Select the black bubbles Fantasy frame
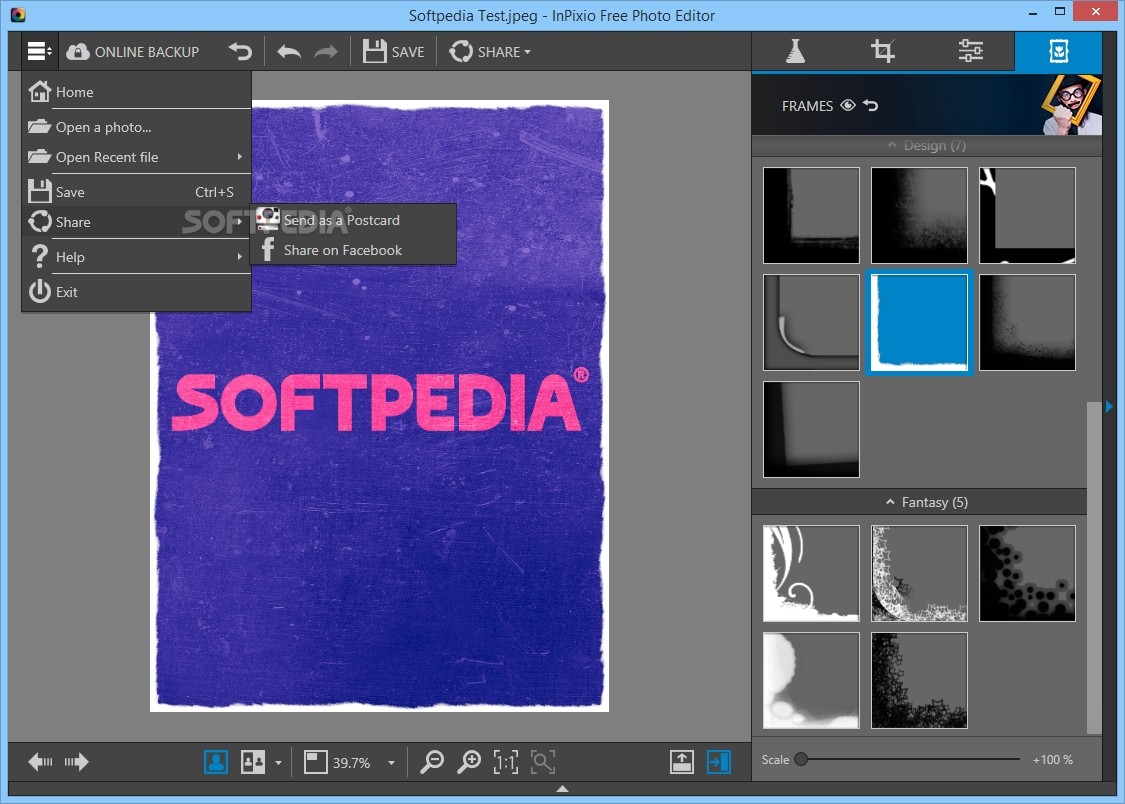The width and height of the screenshot is (1125, 804). [x=1027, y=573]
